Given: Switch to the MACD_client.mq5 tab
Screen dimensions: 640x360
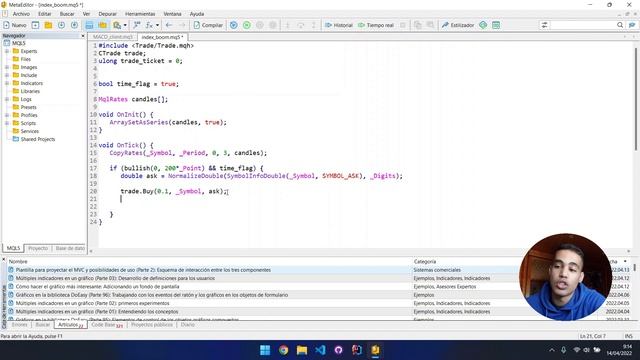Looking at the screenshot, I should coord(113,37).
